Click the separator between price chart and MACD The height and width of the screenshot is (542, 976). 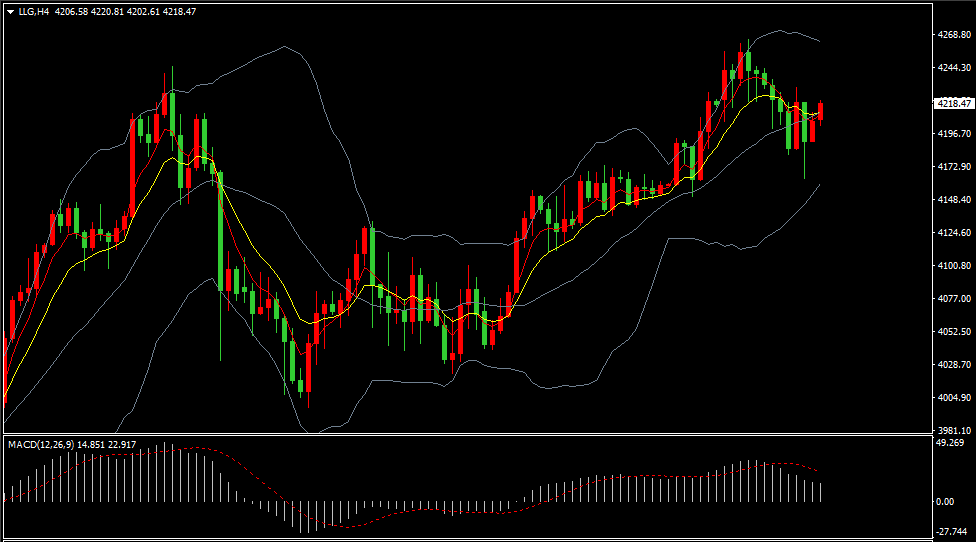(465, 435)
